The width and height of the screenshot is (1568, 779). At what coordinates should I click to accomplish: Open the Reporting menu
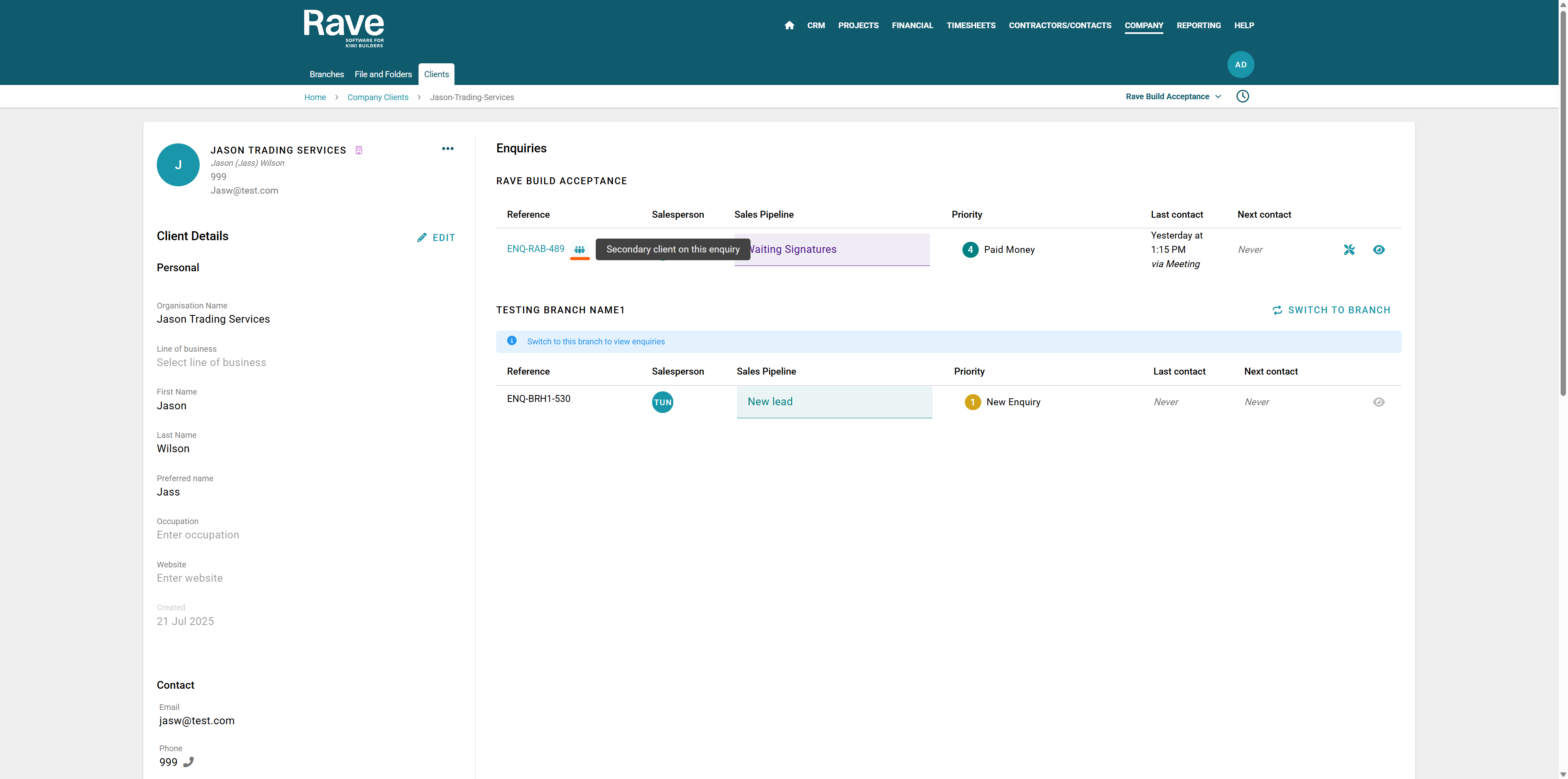click(x=1198, y=26)
